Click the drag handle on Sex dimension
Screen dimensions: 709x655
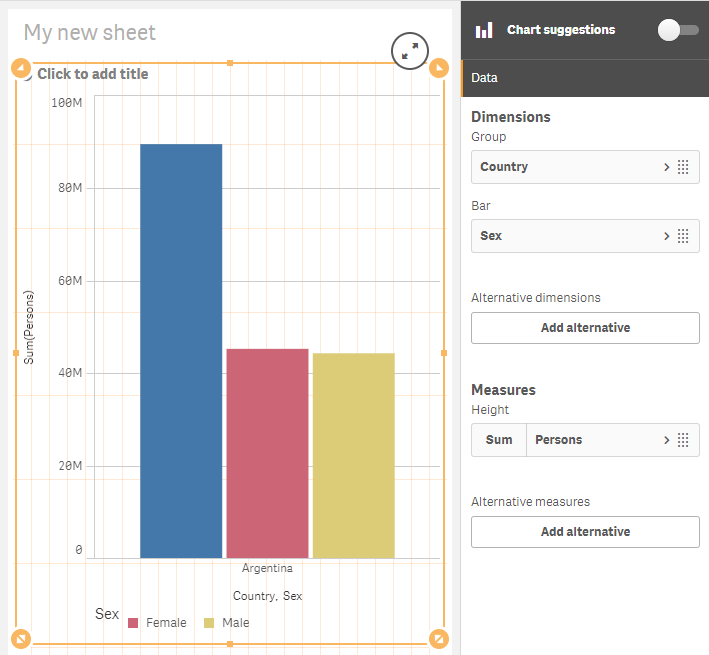pos(684,236)
